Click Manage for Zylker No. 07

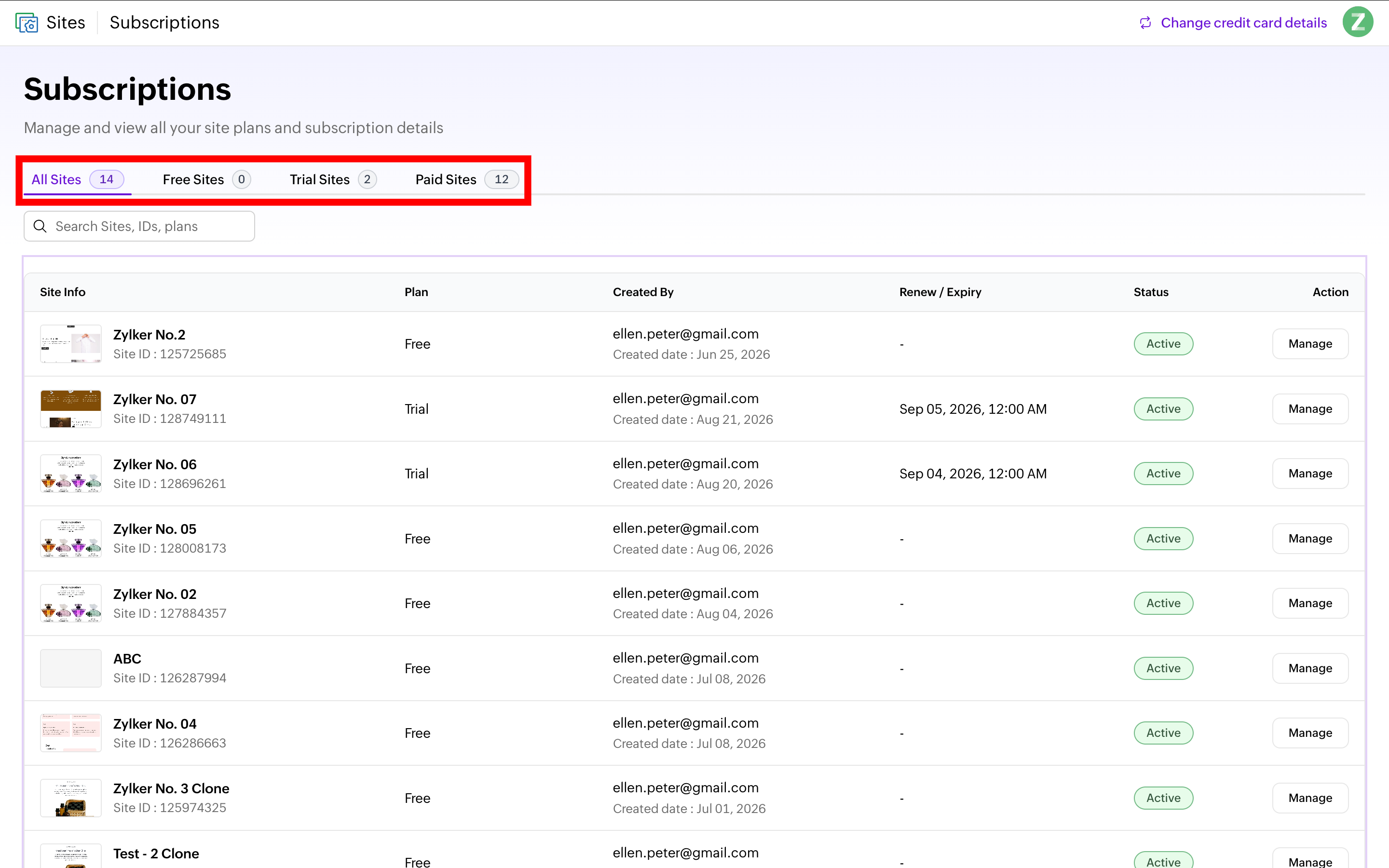click(x=1310, y=409)
